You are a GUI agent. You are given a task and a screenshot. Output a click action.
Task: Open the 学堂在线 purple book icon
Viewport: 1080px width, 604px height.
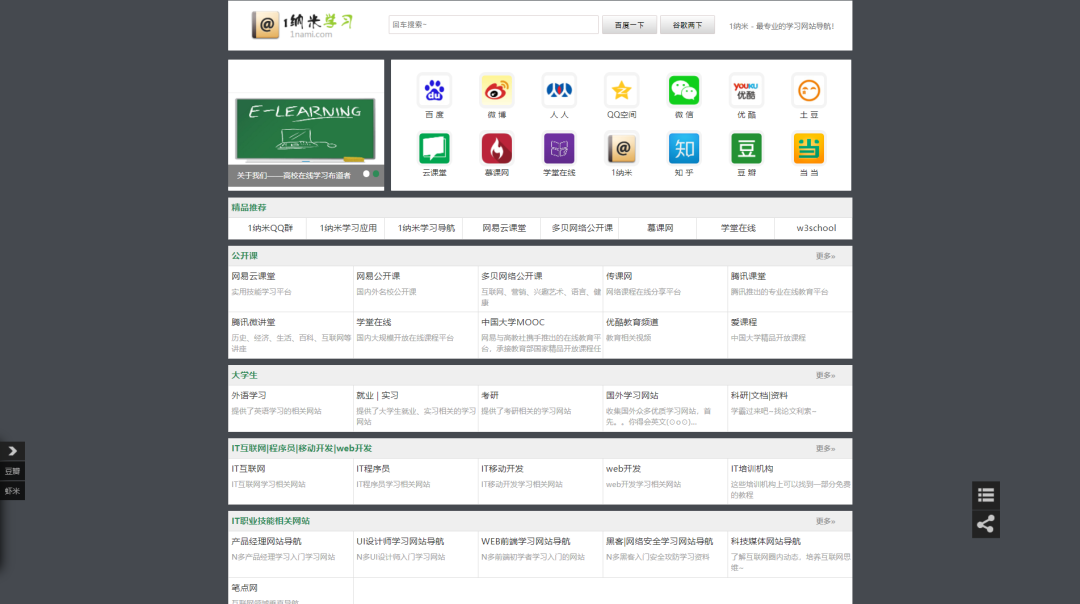click(559, 148)
